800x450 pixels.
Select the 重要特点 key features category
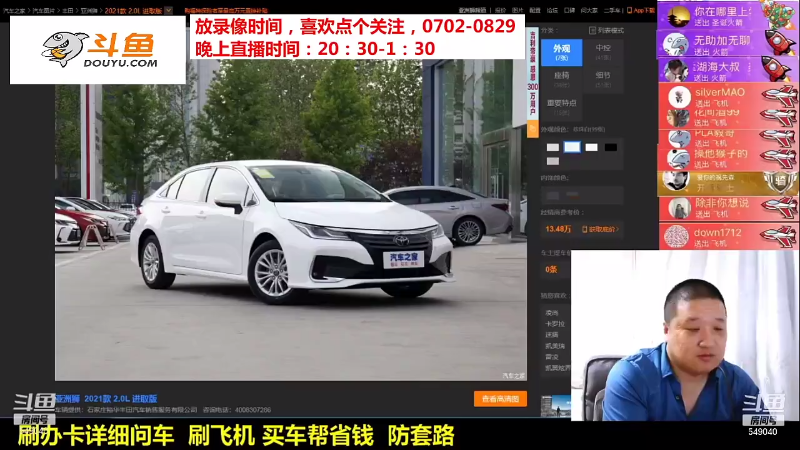point(561,106)
